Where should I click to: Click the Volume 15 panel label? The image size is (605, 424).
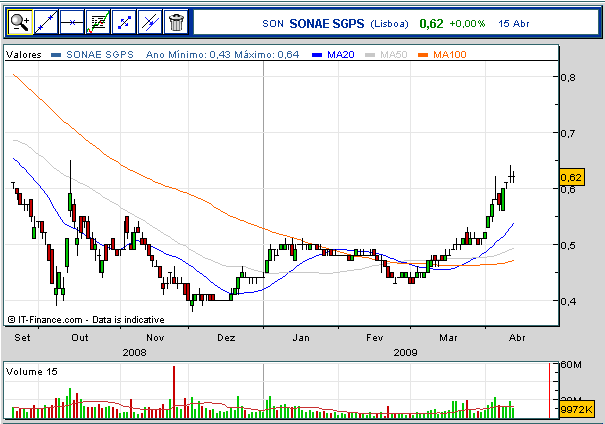(32, 372)
